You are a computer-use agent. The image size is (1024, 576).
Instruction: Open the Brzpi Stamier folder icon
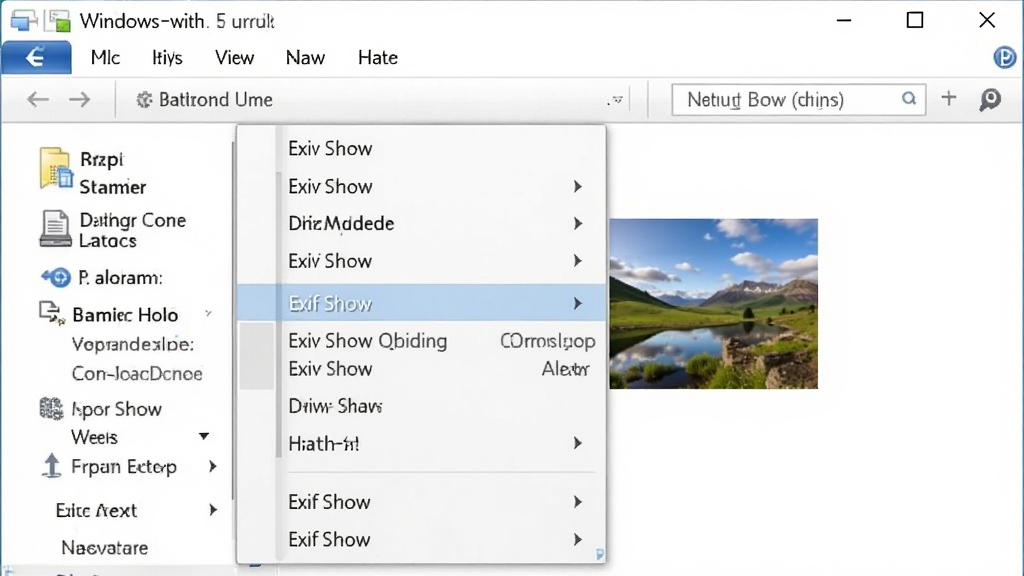(x=56, y=169)
